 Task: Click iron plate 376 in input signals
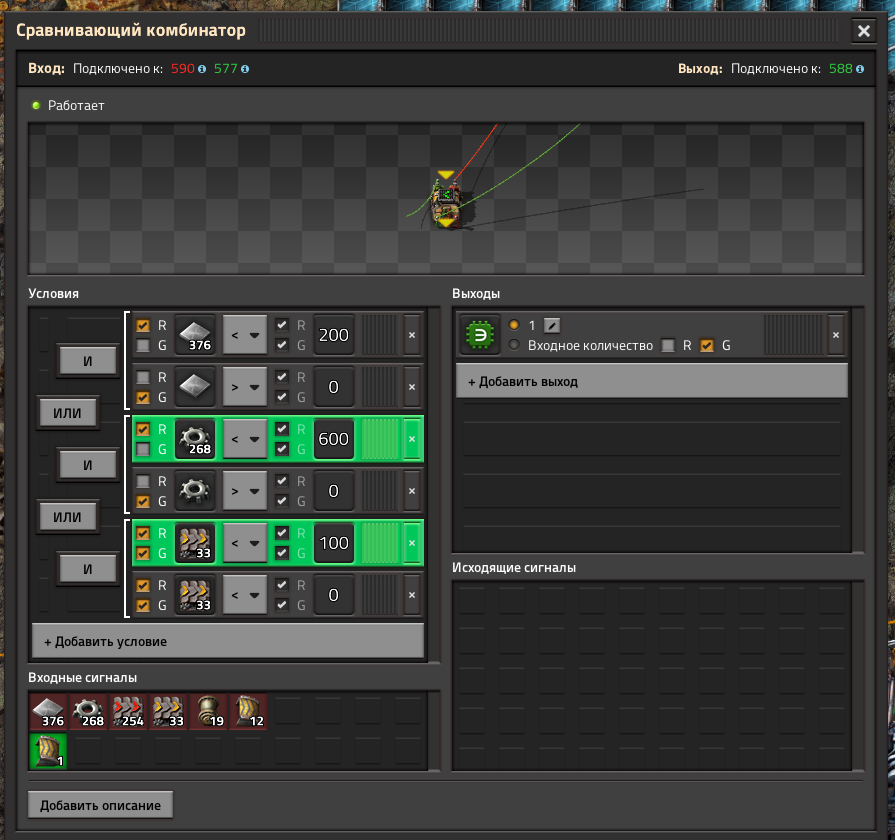coord(49,712)
